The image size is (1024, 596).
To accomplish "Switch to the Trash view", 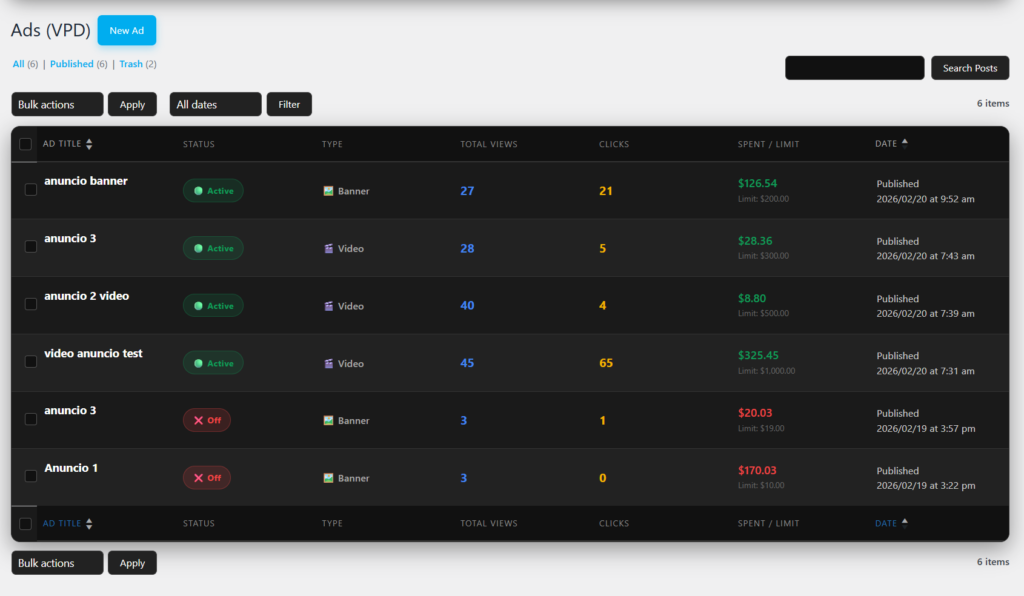I will (x=130, y=64).
